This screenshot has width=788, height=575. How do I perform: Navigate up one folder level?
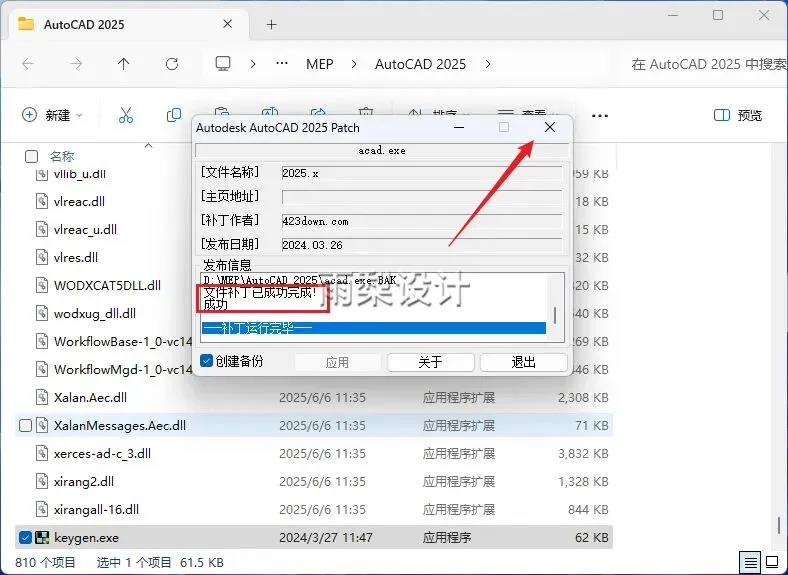click(124, 64)
